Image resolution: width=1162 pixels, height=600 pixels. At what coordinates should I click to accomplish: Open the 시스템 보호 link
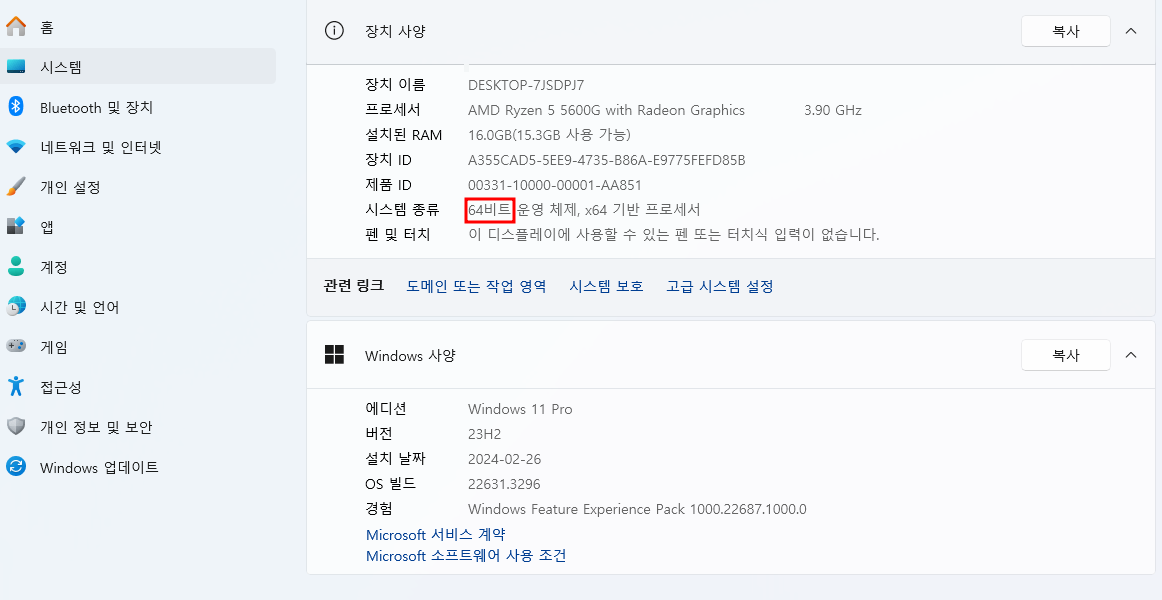(x=606, y=285)
